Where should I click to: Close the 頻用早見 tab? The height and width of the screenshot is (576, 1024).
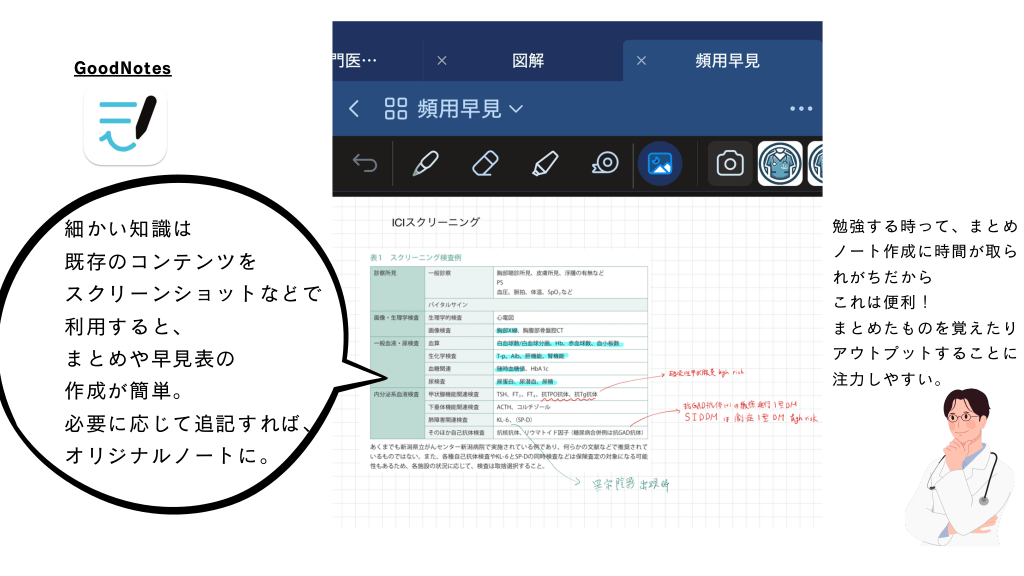[642, 61]
